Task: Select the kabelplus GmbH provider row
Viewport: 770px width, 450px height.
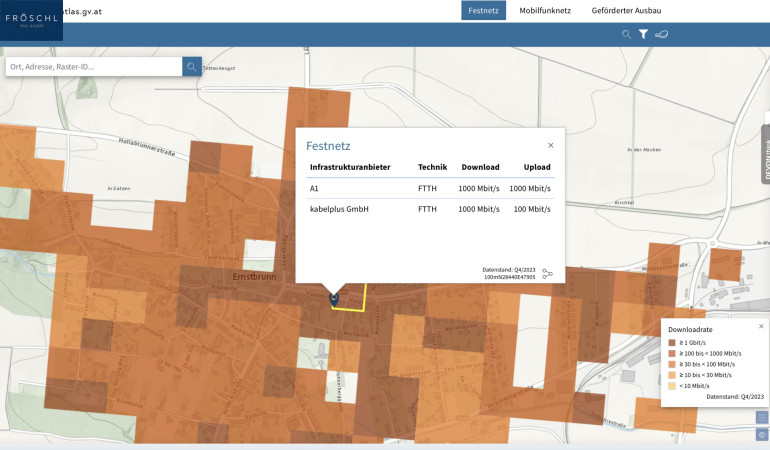Action: coord(430,209)
